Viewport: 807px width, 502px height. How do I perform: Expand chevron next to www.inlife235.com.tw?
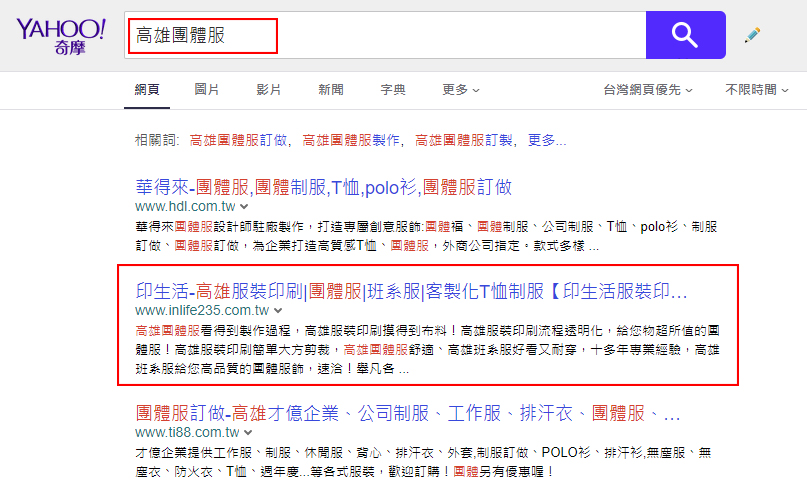(278, 311)
